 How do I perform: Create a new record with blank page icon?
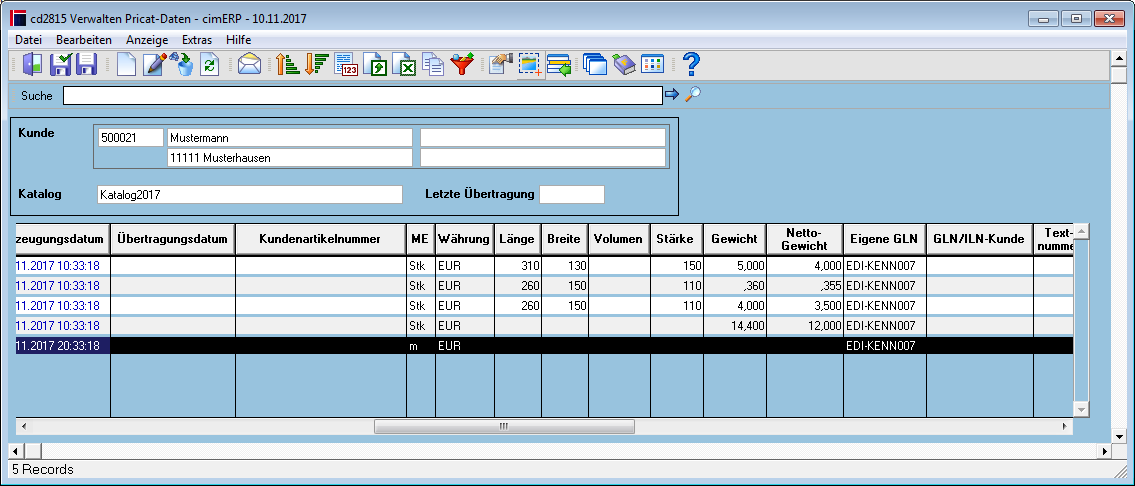127,65
